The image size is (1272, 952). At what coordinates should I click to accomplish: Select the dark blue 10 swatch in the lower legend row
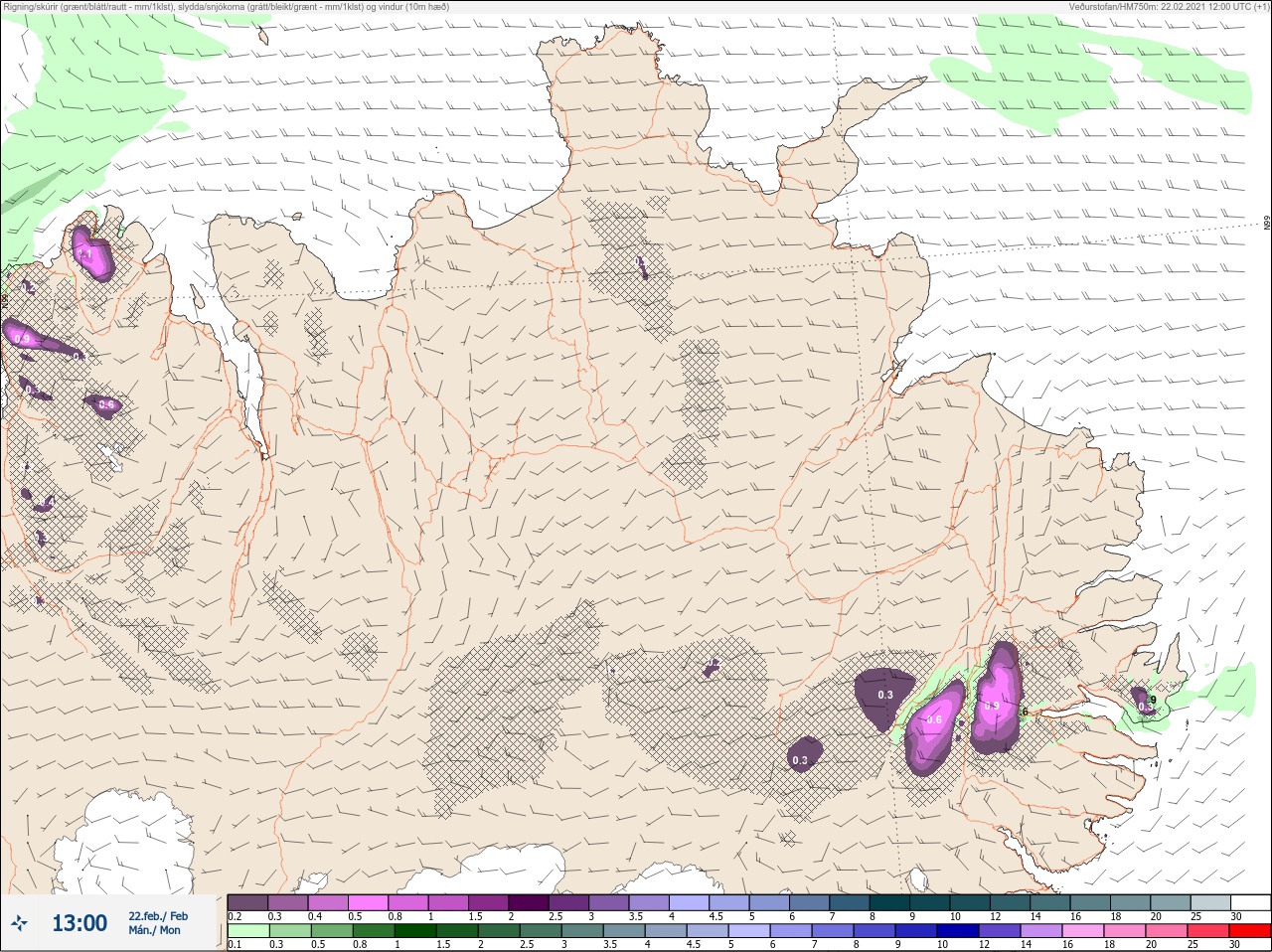pos(959,931)
